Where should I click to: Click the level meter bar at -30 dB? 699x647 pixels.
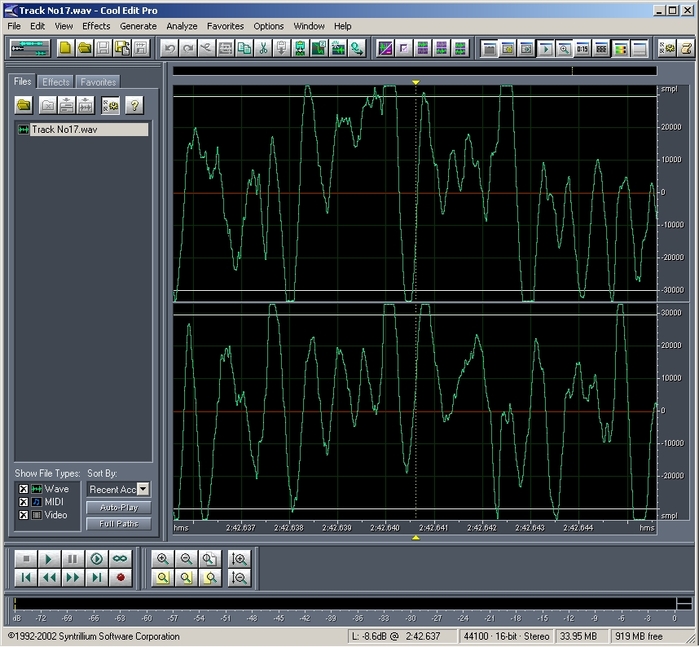pos(411,604)
